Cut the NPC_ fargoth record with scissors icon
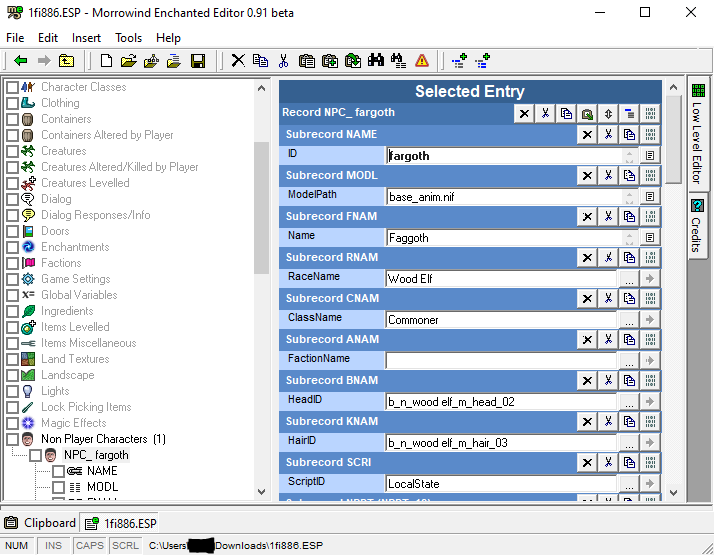 coord(545,114)
